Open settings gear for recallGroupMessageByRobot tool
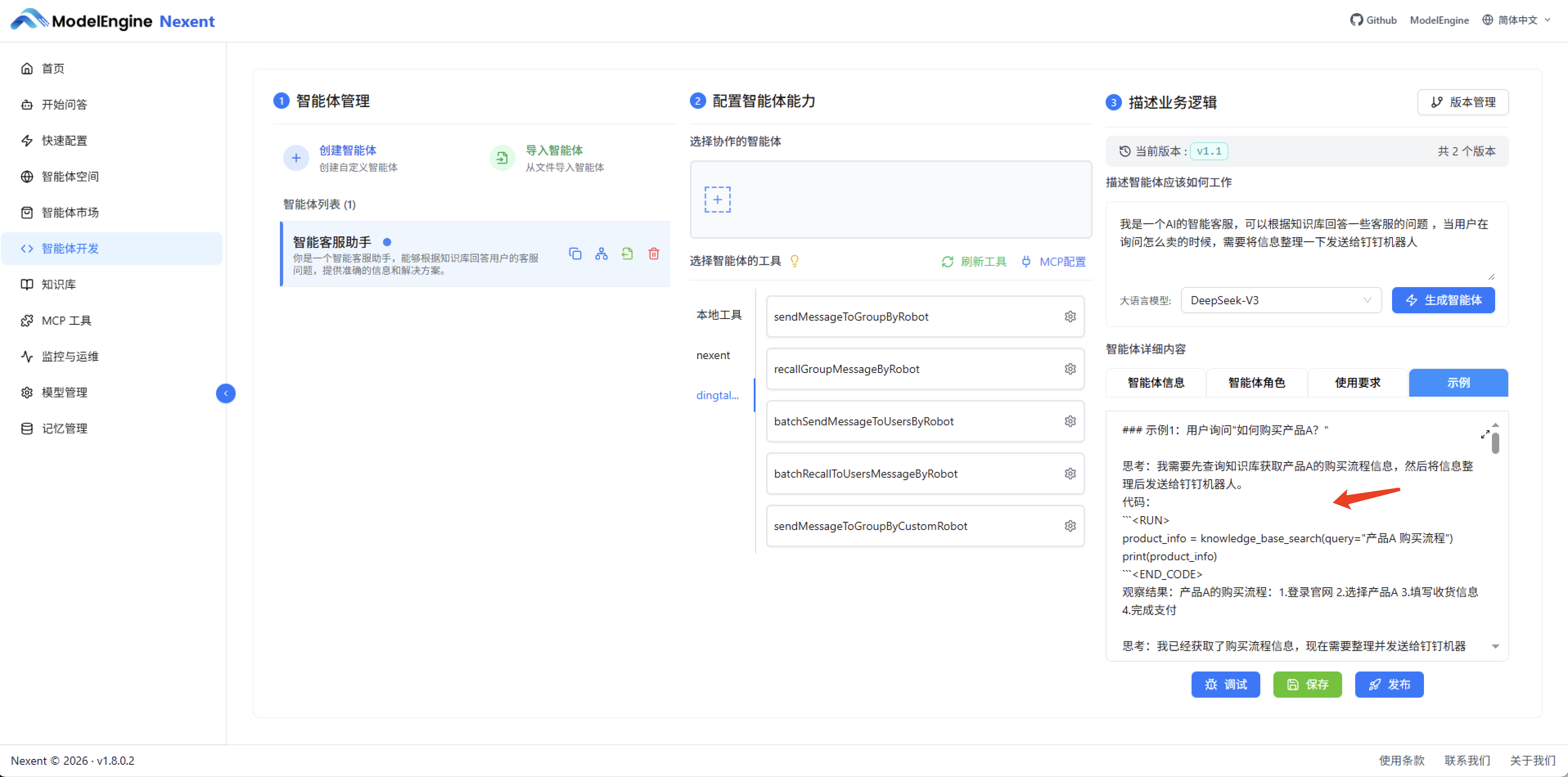This screenshot has width=1568, height=777. pyautogui.click(x=1071, y=369)
